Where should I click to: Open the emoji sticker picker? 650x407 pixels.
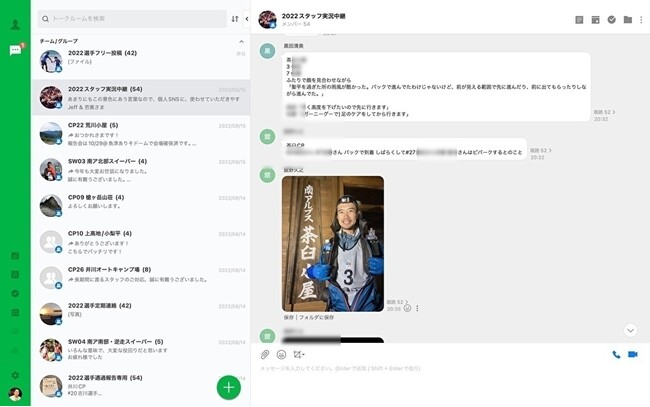point(281,355)
